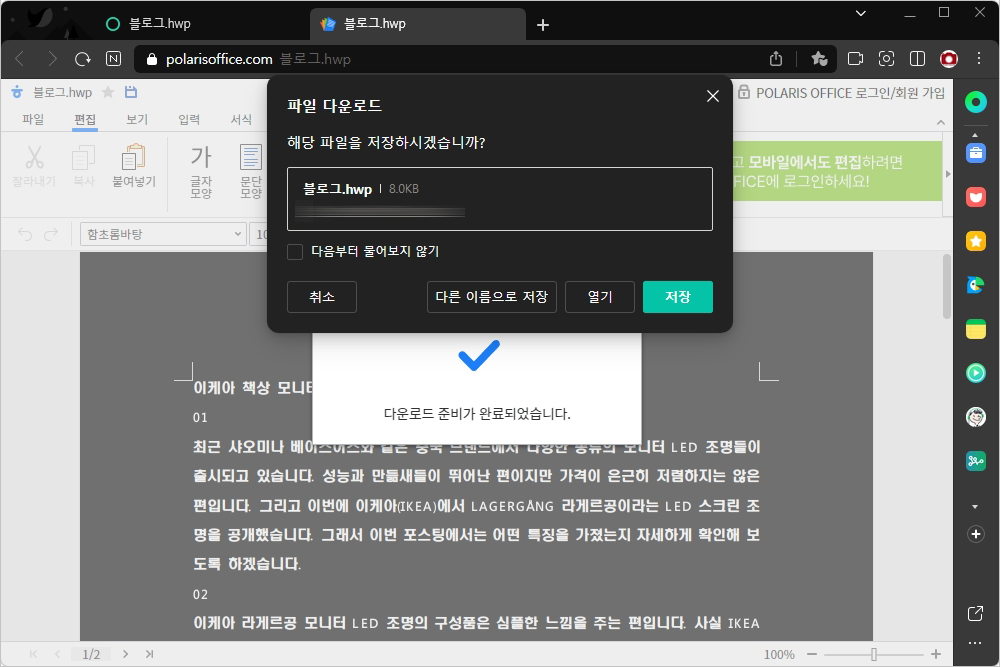
Task: Click the sidebar scroll down arrow
Action: [x=975, y=507]
